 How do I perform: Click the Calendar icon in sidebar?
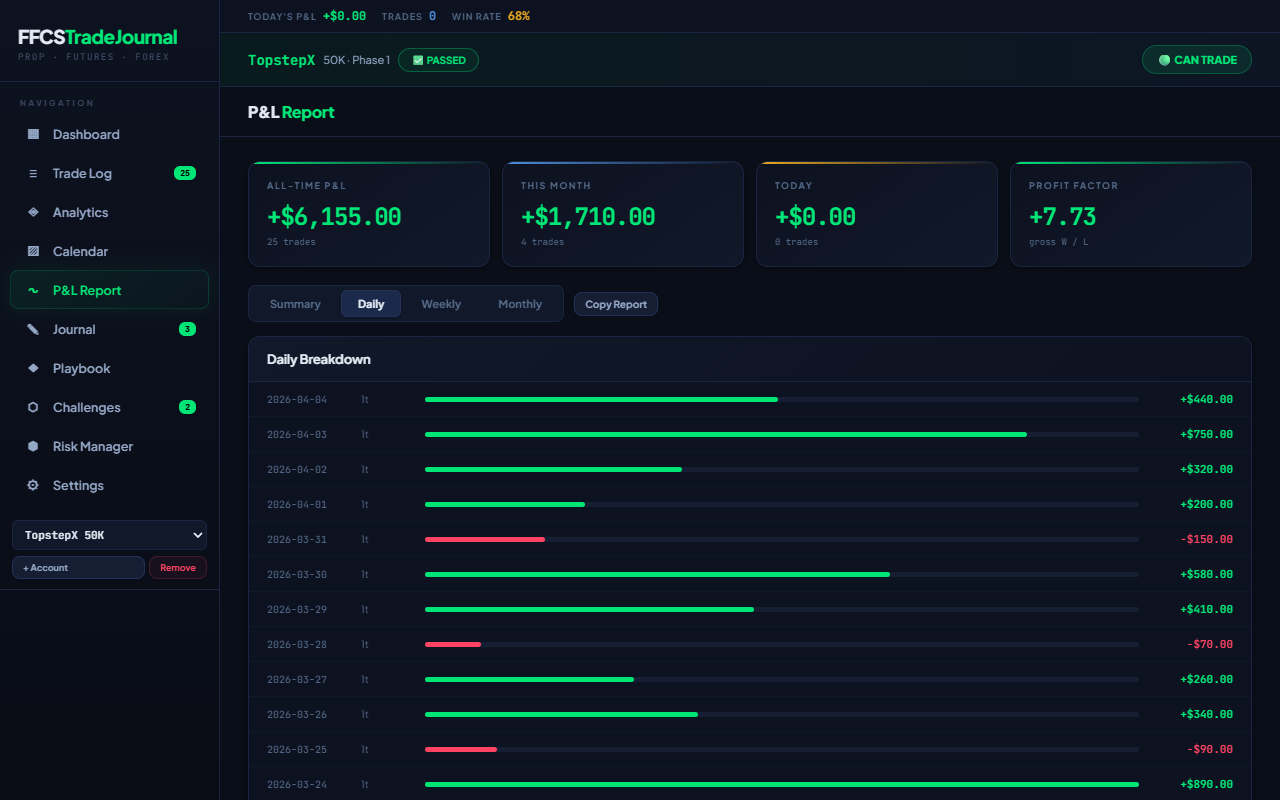tap(33, 251)
